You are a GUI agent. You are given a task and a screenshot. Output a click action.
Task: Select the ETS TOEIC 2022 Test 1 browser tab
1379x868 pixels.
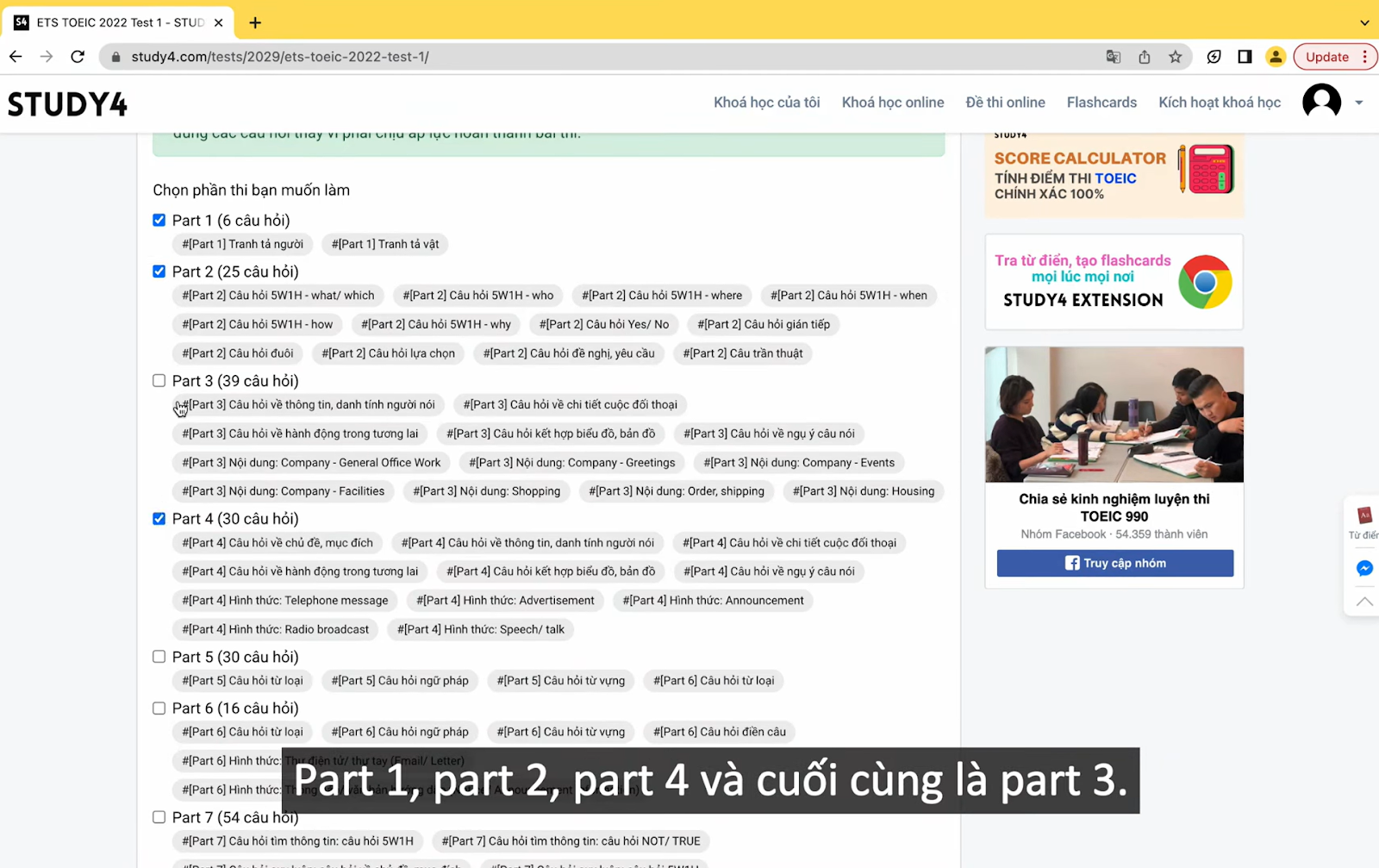119,22
